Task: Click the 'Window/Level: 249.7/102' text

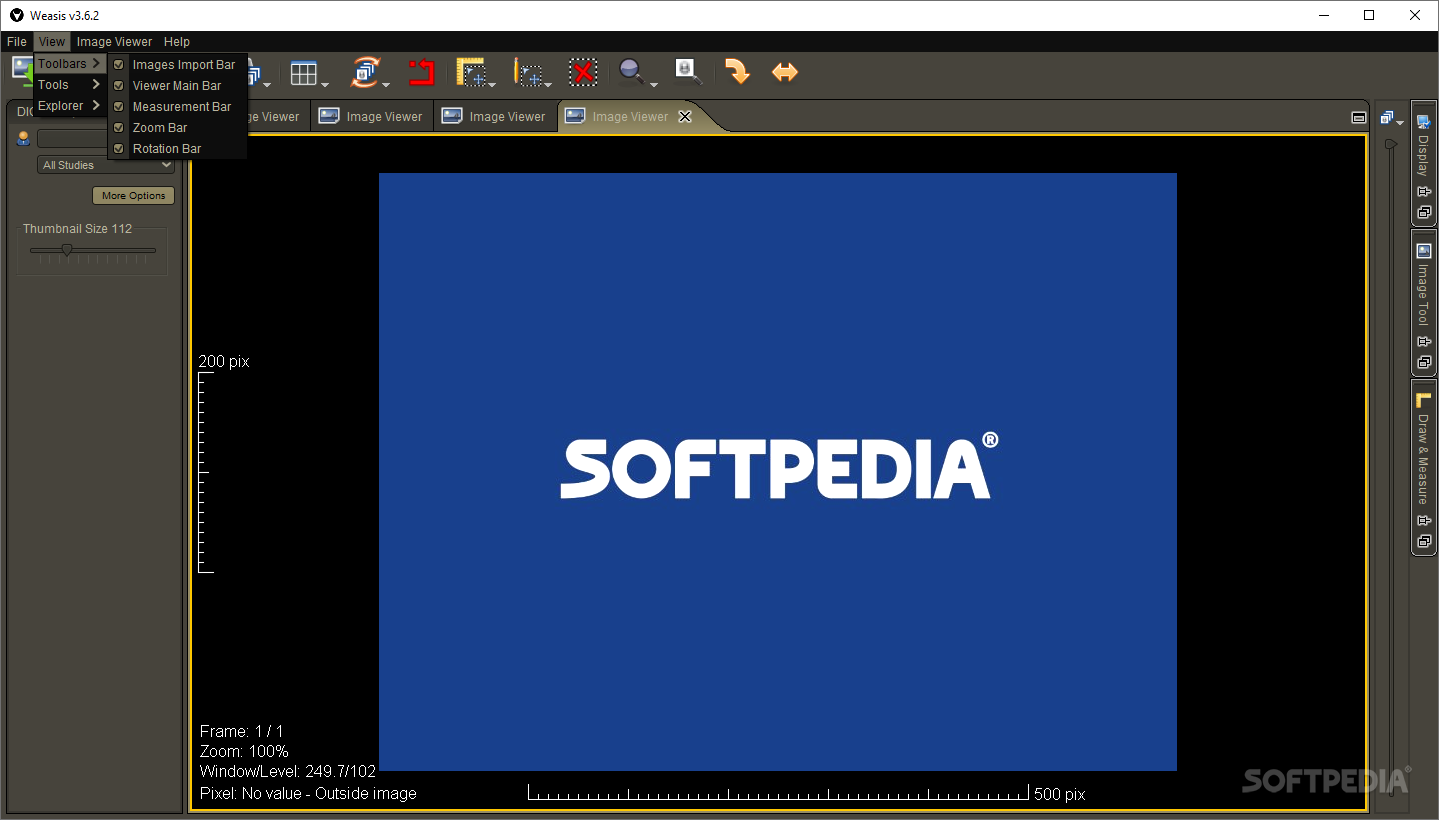Action: 288,772
